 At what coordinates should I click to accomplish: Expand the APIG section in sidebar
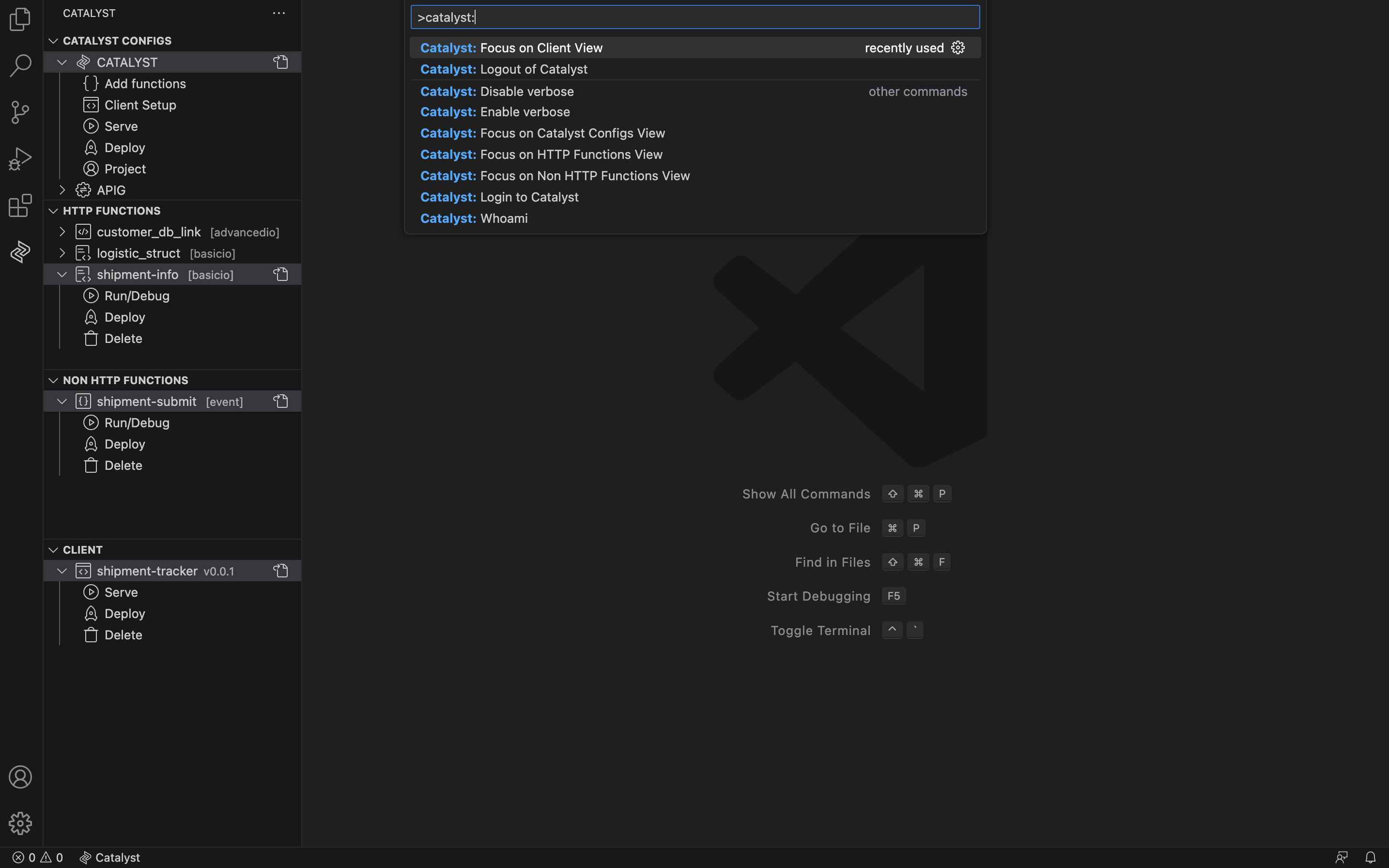pyautogui.click(x=61, y=189)
